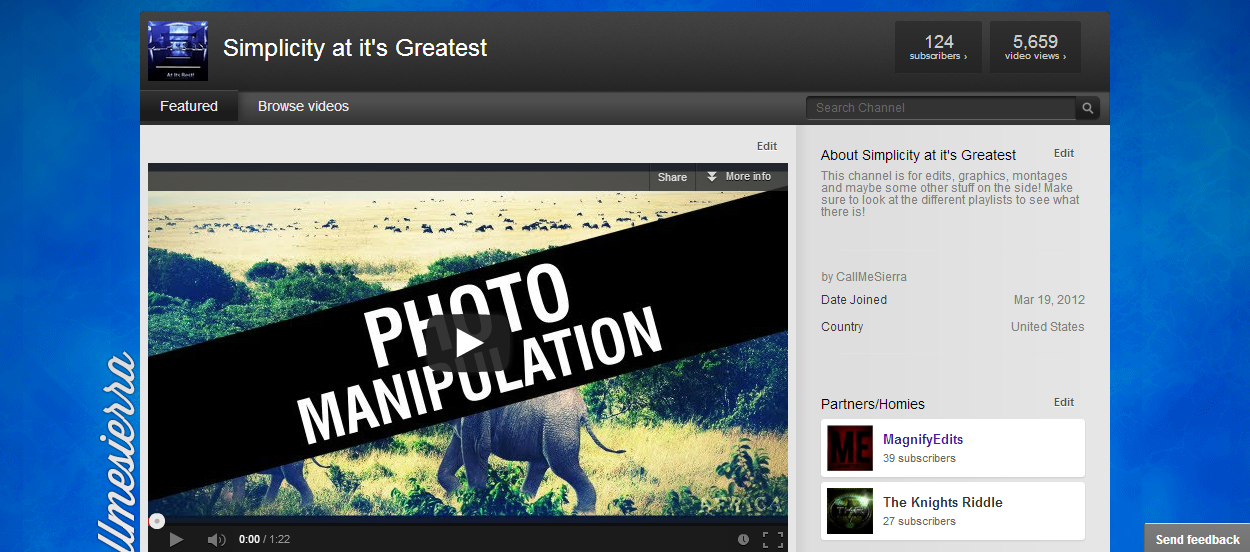Image resolution: width=1250 pixels, height=552 pixels.
Task: Click The Knights Riddle thumbnail
Action: tap(850, 511)
